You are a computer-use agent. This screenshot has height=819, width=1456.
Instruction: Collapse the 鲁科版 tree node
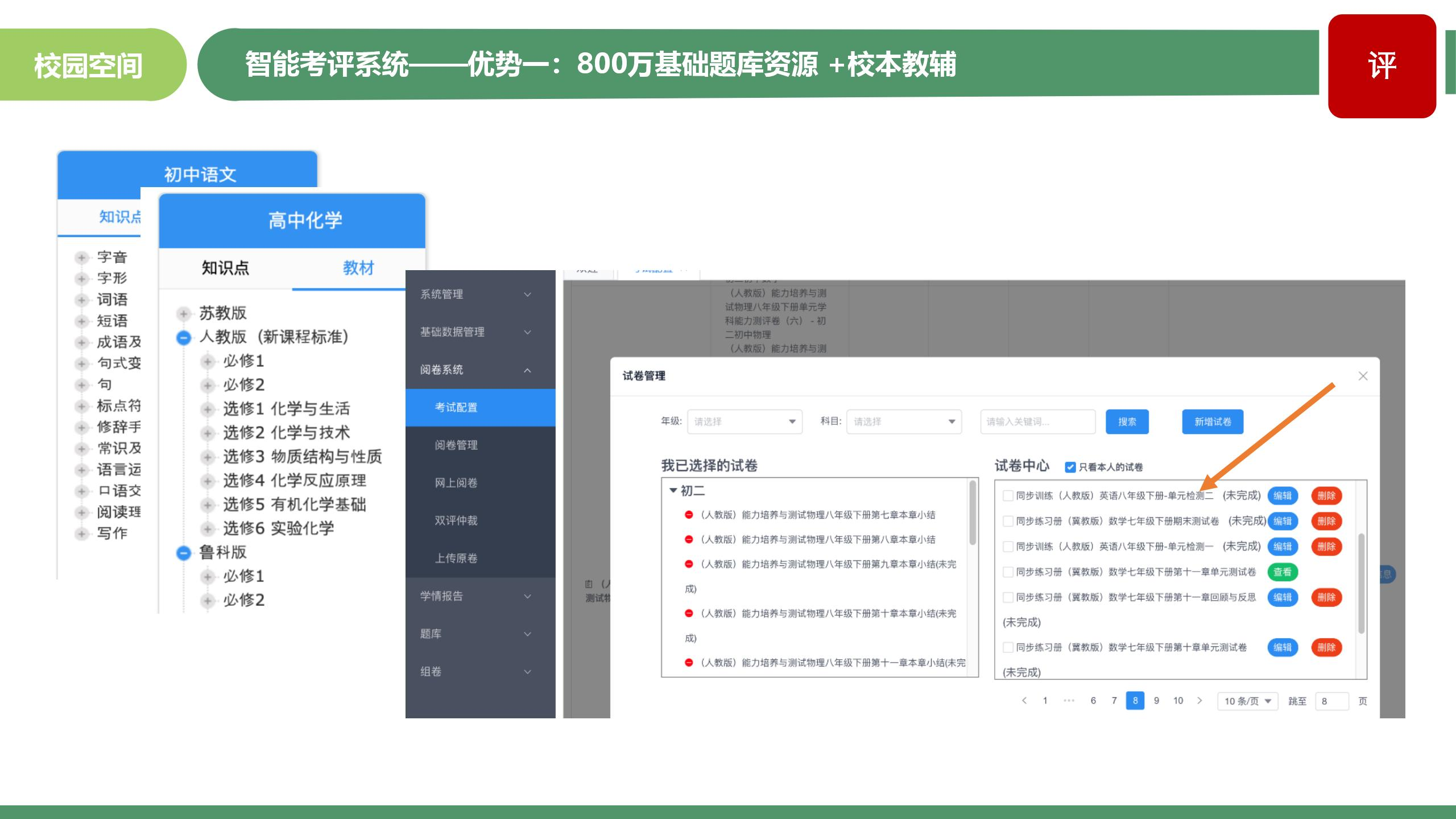pyautogui.click(x=183, y=552)
